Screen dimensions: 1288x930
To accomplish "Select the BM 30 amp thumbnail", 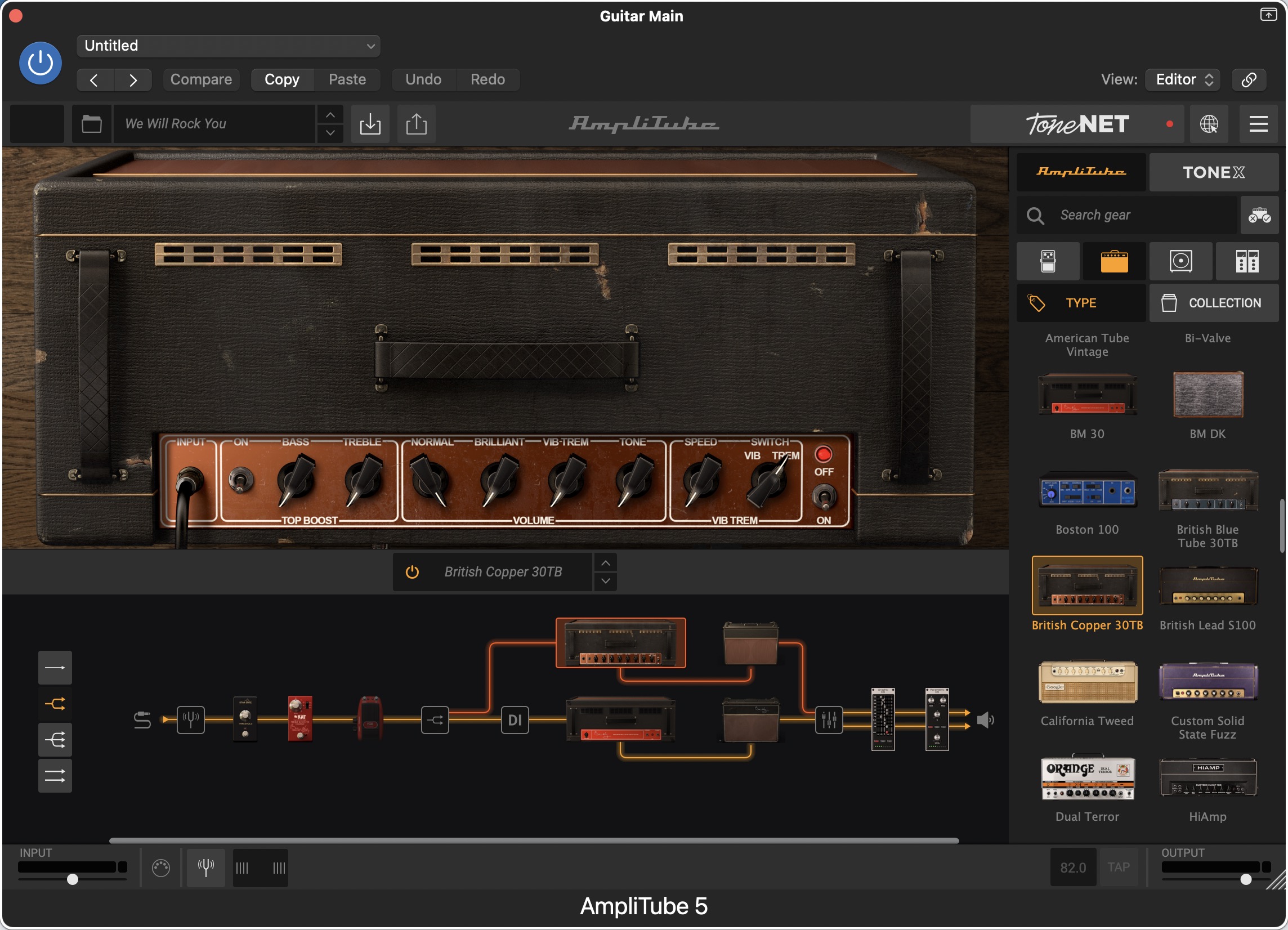I will click(1088, 395).
